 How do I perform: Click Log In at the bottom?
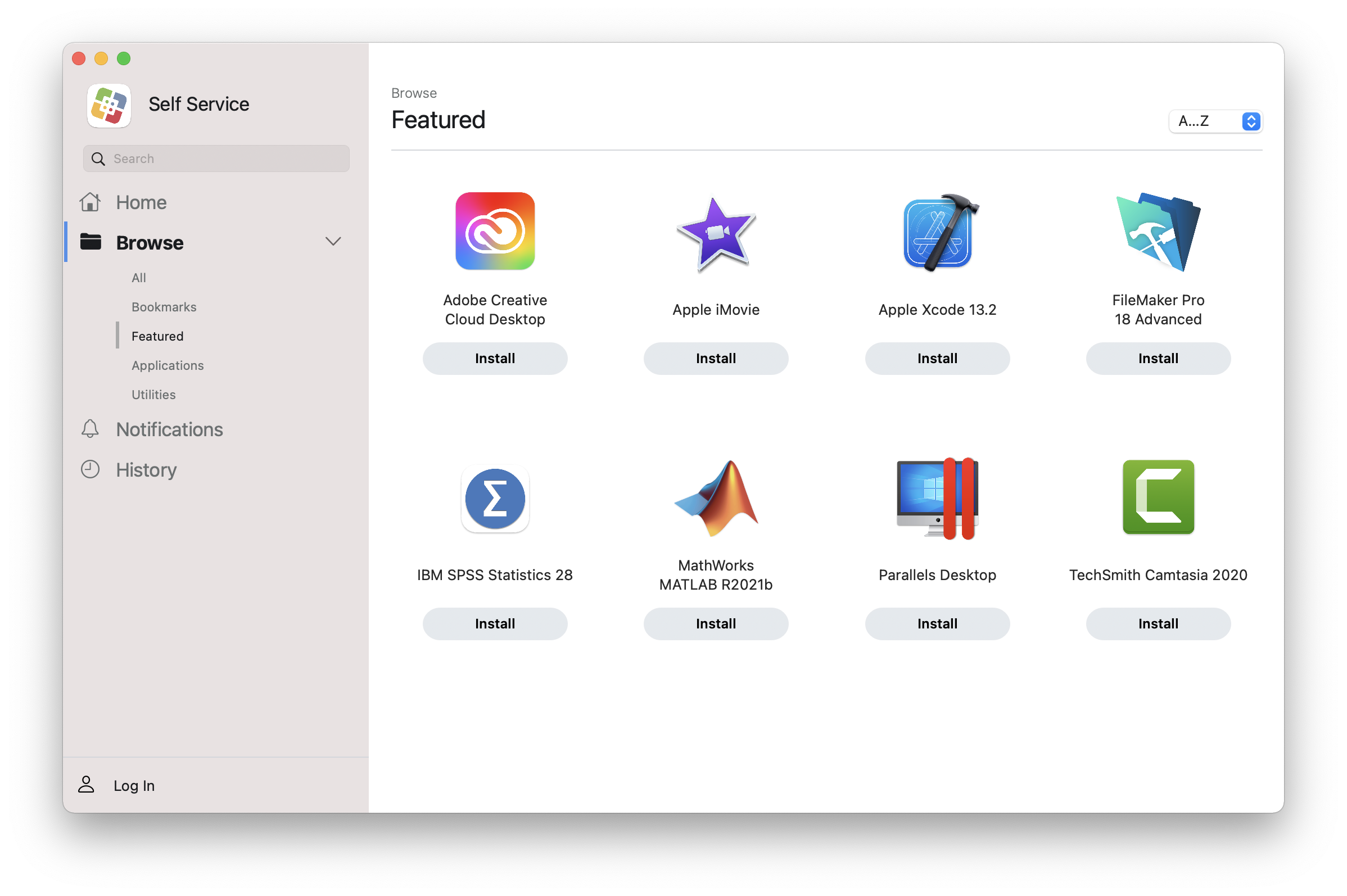(x=134, y=785)
